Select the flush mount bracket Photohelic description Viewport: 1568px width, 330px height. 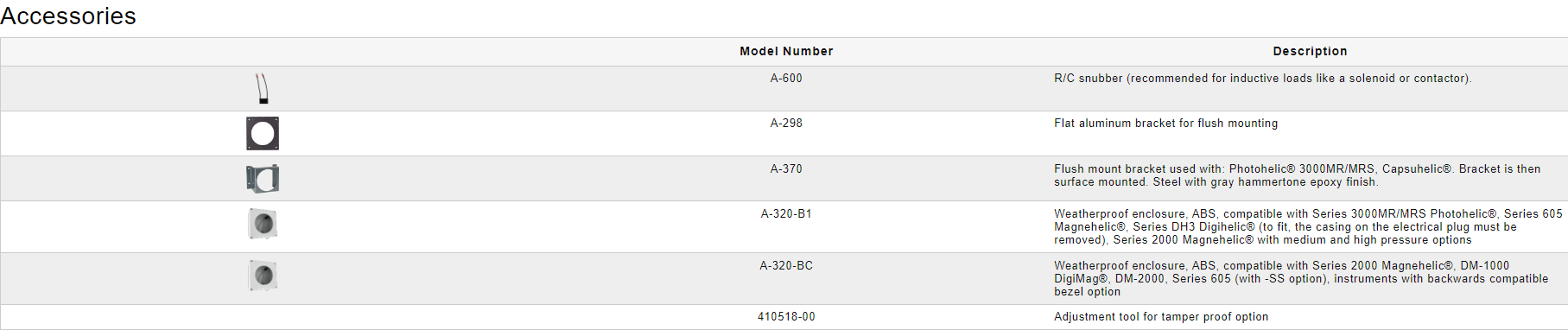tap(1297, 175)
